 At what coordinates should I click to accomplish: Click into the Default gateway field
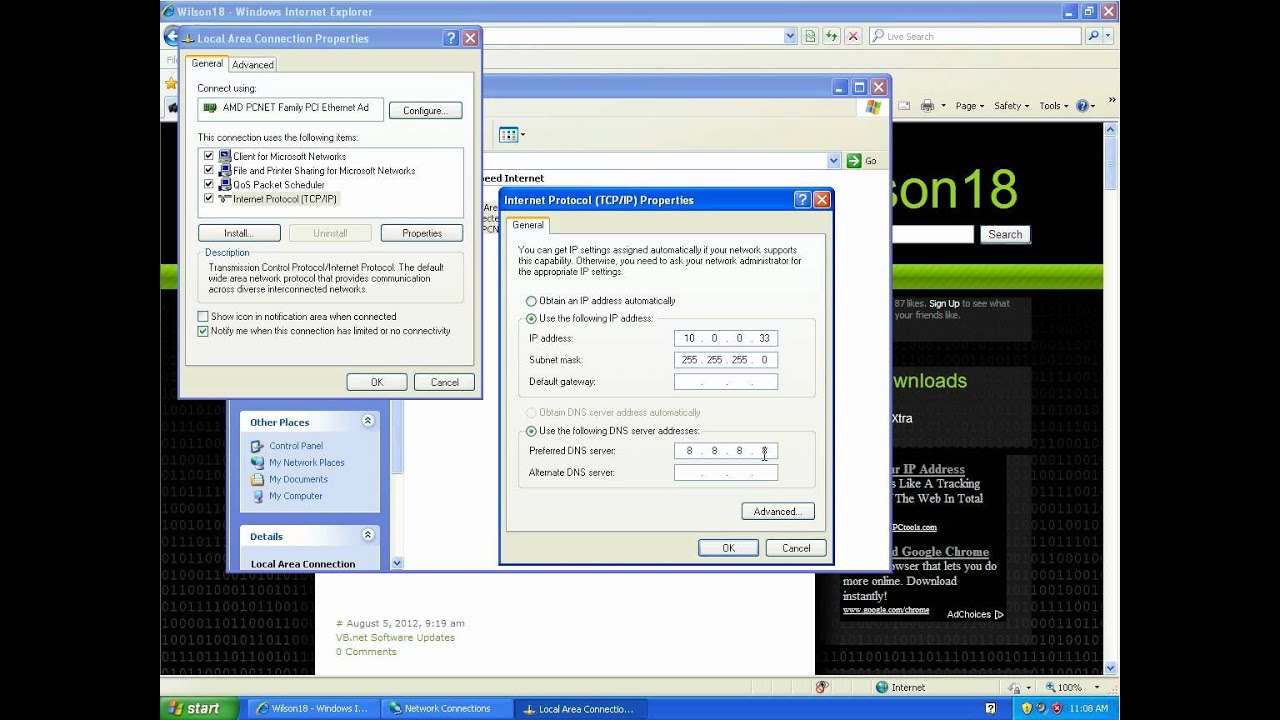pyautogui.click(x=726, y=382)
